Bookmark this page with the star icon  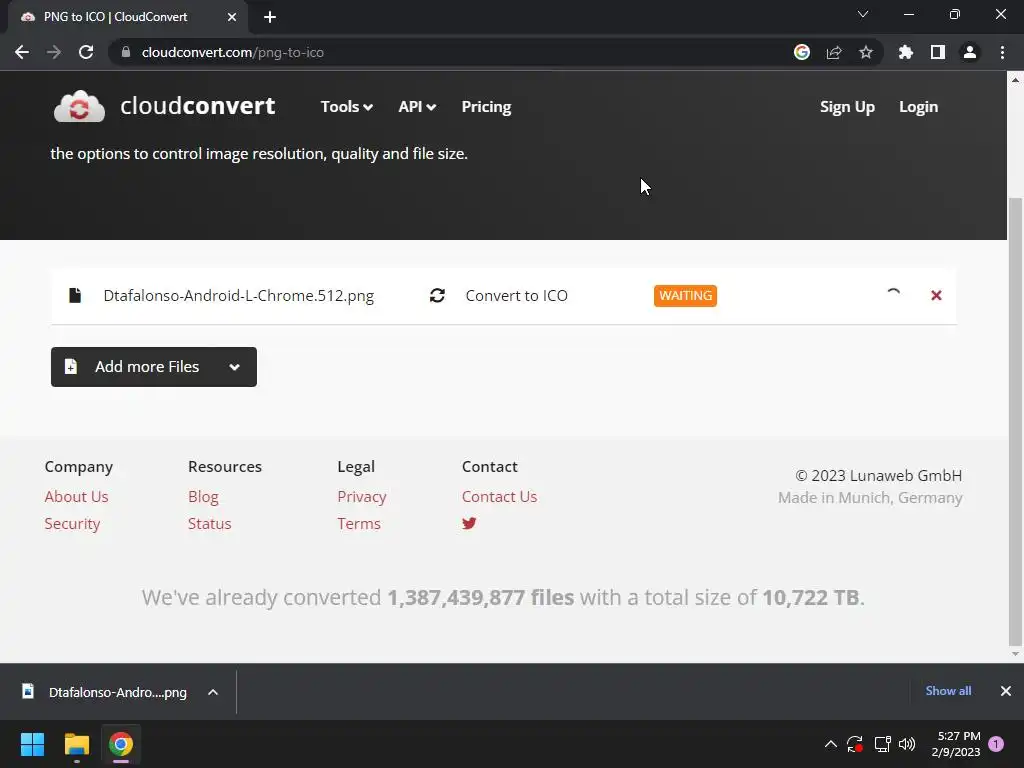coord(866,52)
